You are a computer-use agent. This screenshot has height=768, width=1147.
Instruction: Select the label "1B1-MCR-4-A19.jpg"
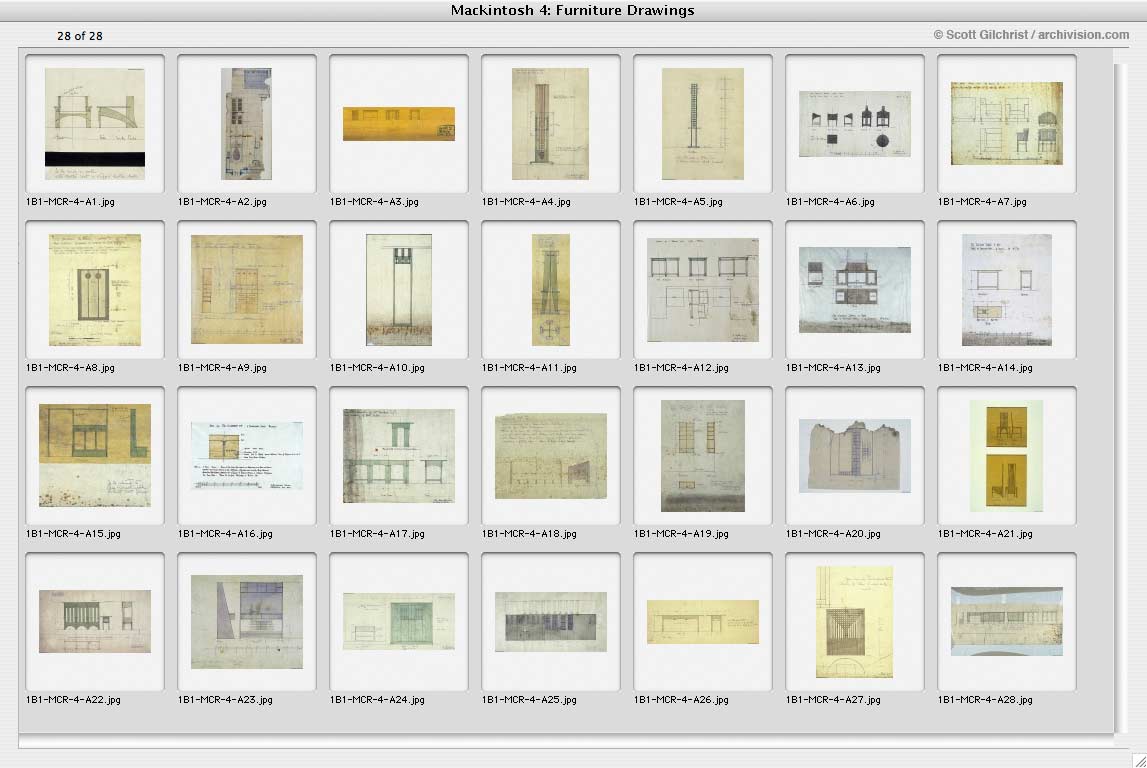682,534
